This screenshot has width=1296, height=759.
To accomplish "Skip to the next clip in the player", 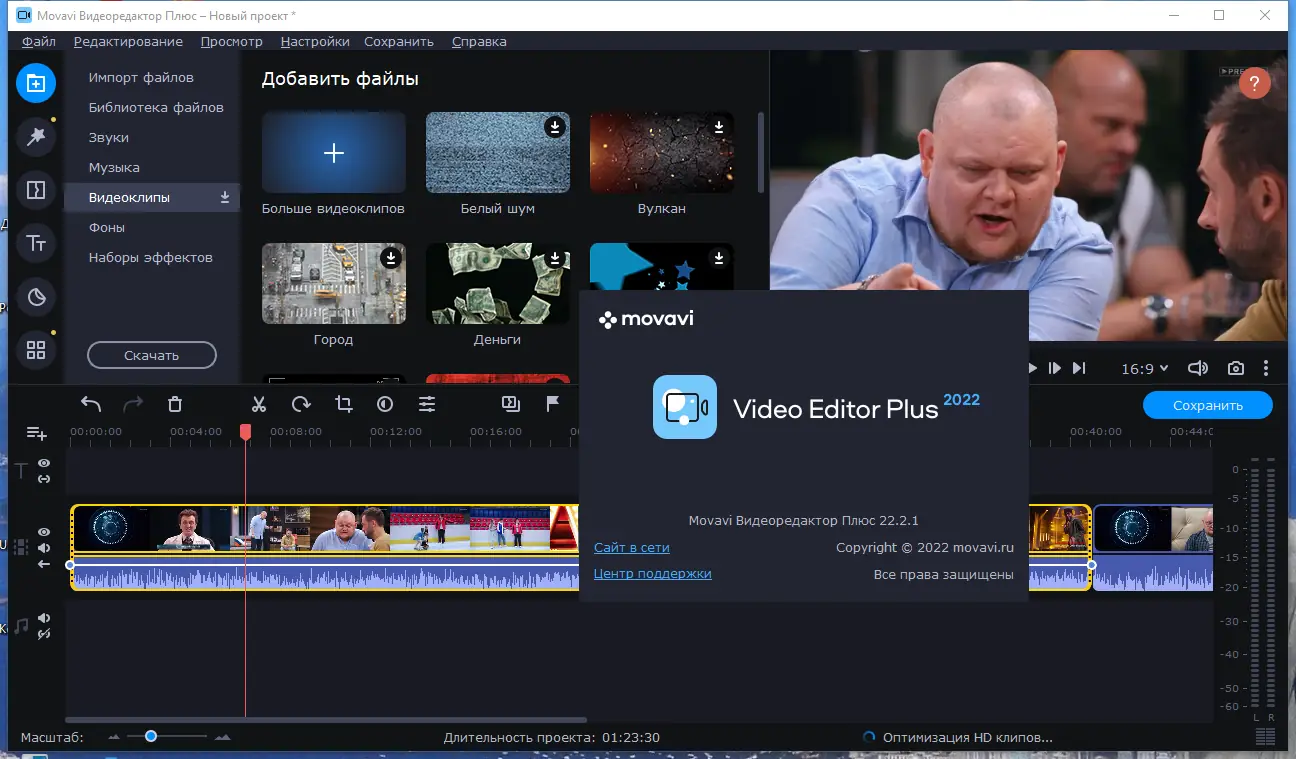I will point(1078,368).
